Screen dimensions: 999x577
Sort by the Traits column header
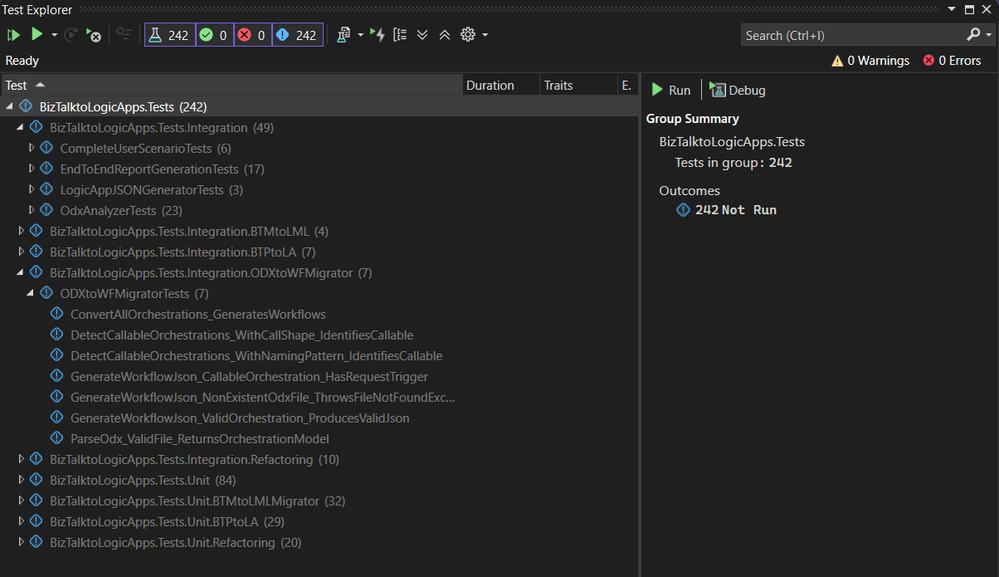578,85
